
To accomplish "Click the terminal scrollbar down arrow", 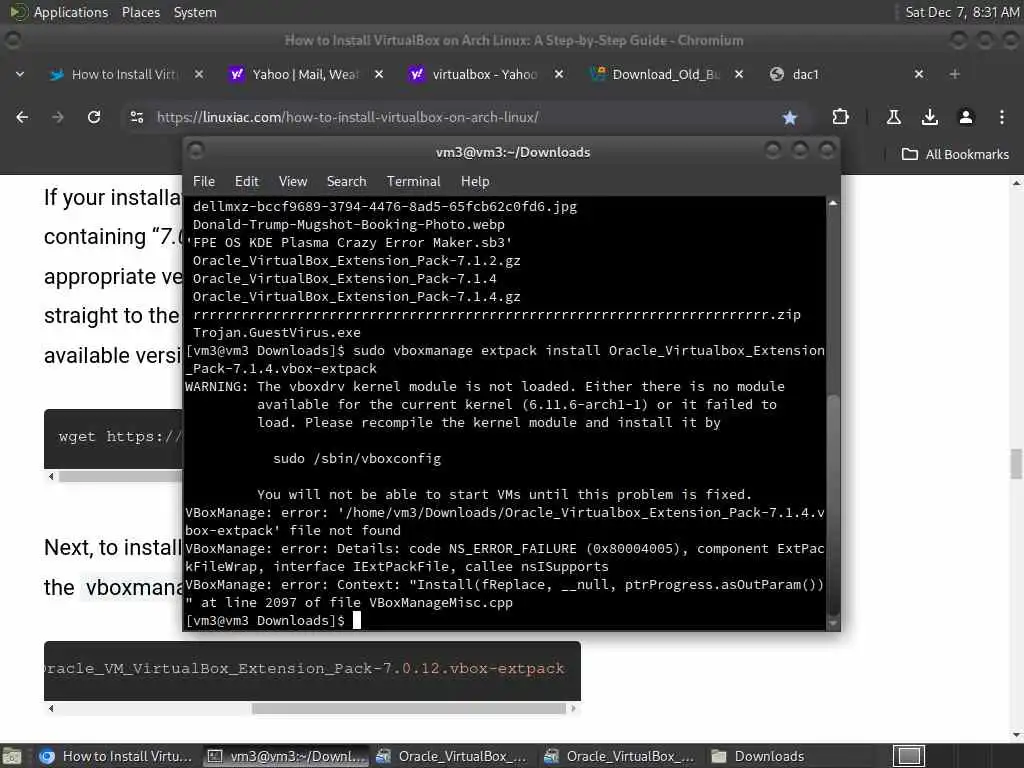I will (x=833, y=624).
